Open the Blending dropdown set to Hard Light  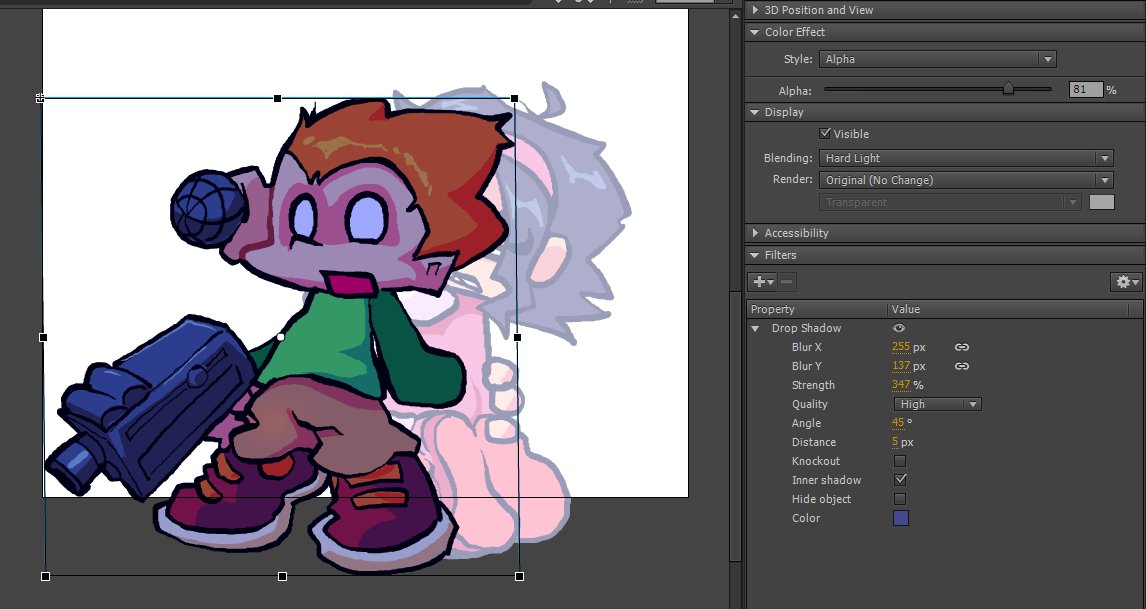click(x=965, y=158)
